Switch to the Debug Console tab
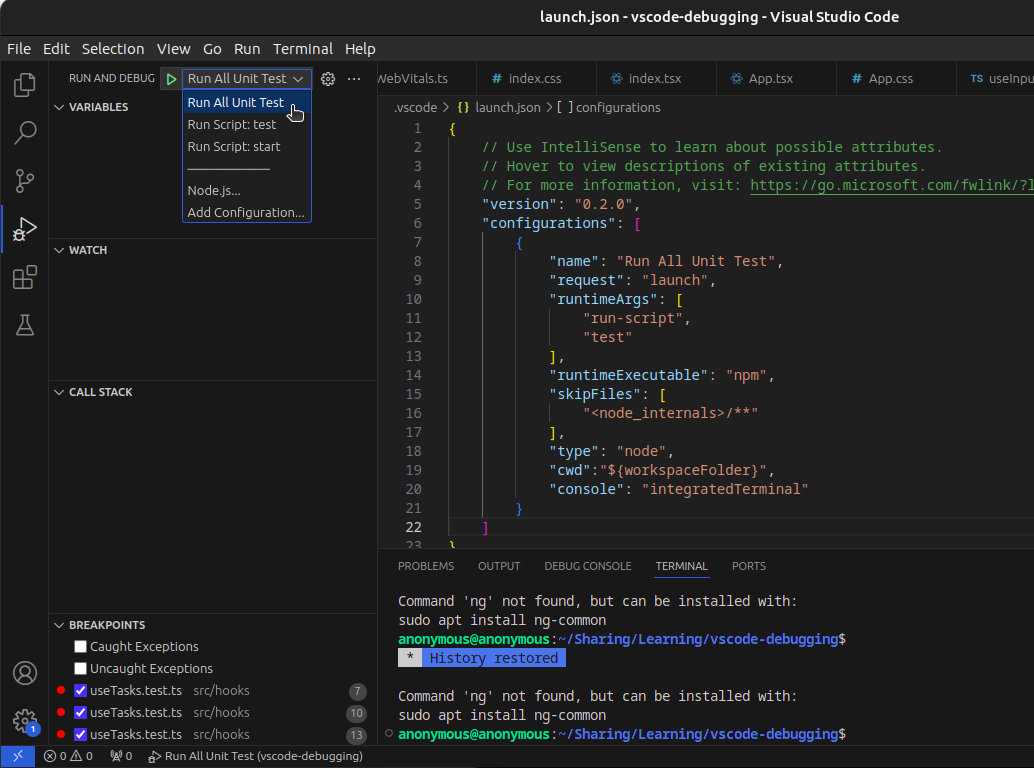The width and height of the screenshot is (1034, 768). point(587,566)
